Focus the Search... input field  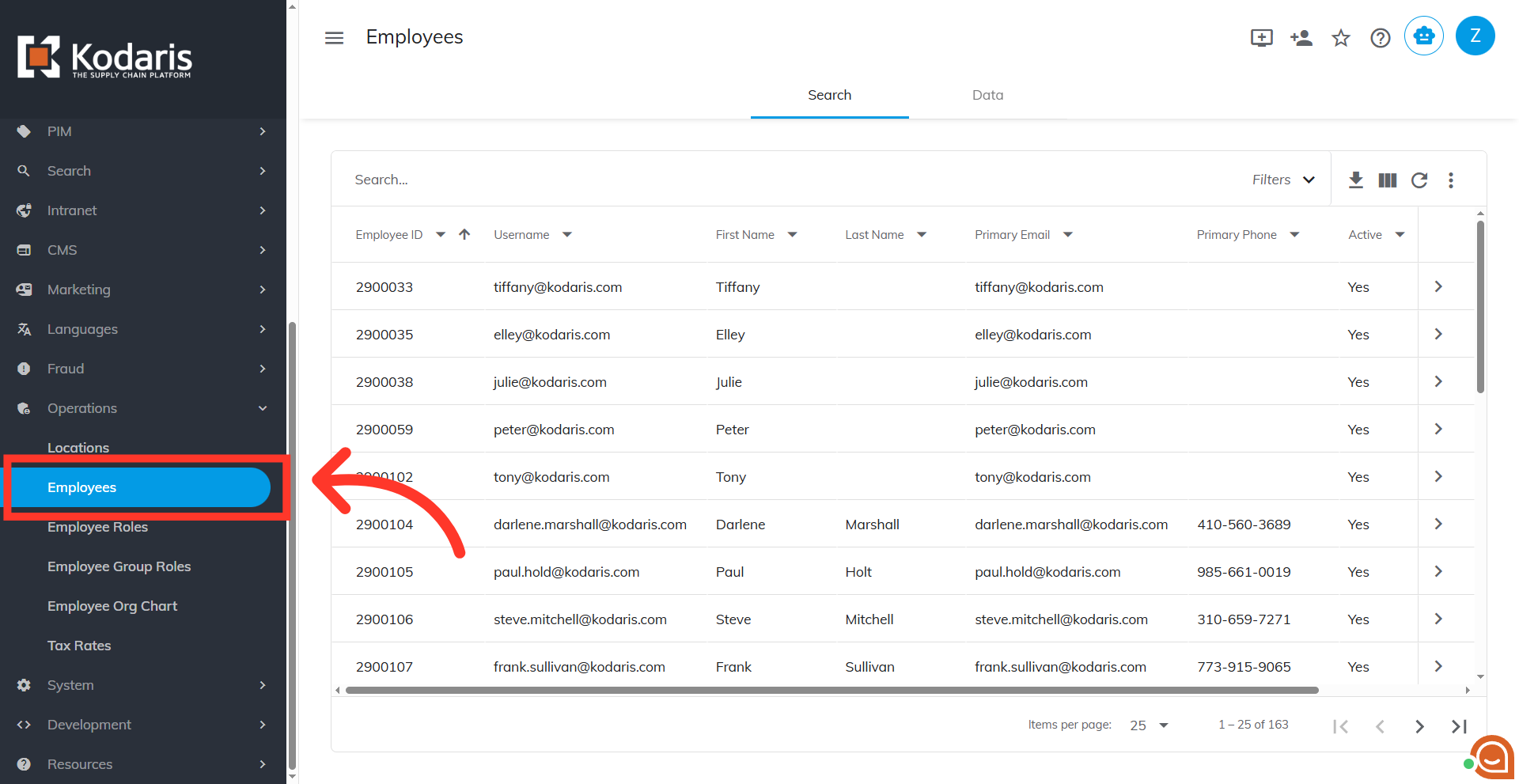coord(791,180)
